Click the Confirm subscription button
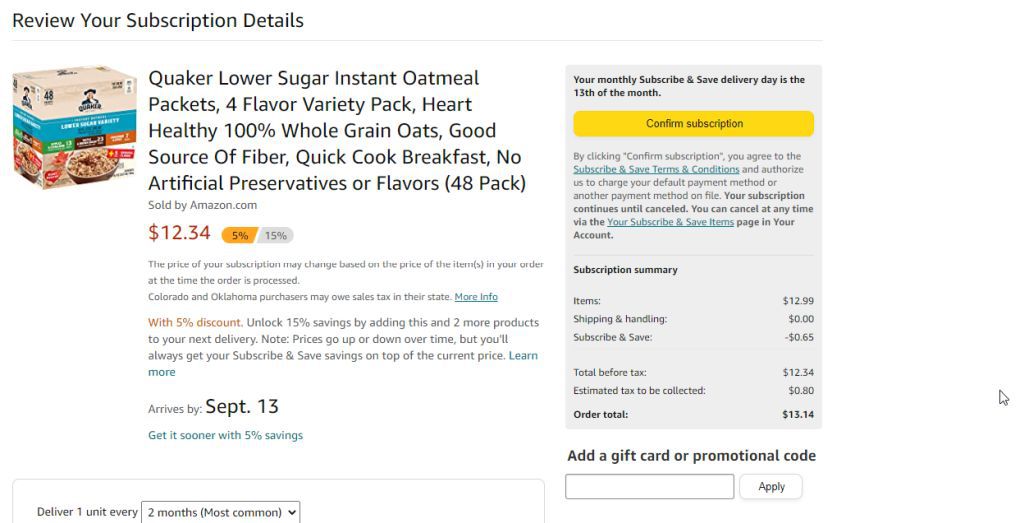Screen dimensions: 1024x523 tap(694, 123)
